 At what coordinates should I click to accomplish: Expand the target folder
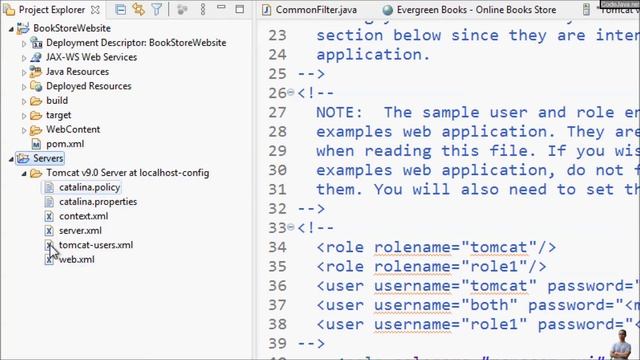click(24, 116)
